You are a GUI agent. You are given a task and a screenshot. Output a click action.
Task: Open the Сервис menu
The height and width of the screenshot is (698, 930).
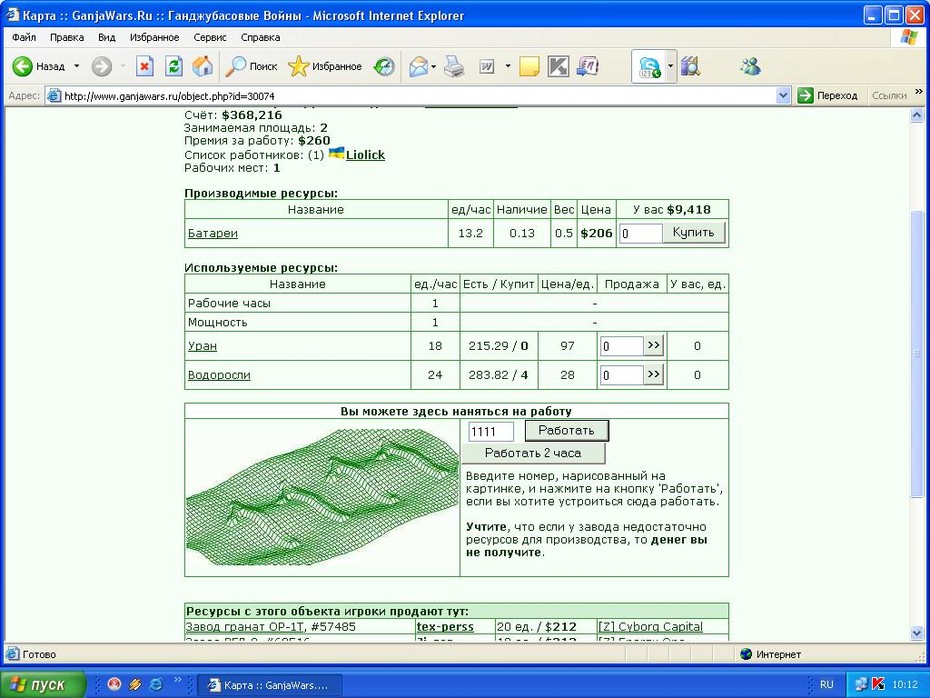pyautogui.click(x=210, y=37)
